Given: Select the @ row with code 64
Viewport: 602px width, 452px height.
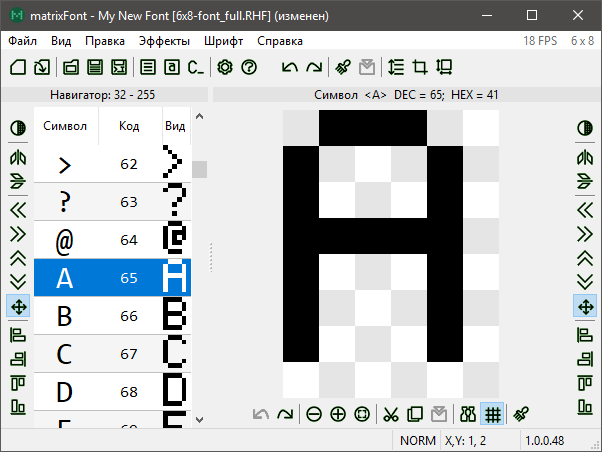Looking at the screenshot, I should click(x=112, y=240).
